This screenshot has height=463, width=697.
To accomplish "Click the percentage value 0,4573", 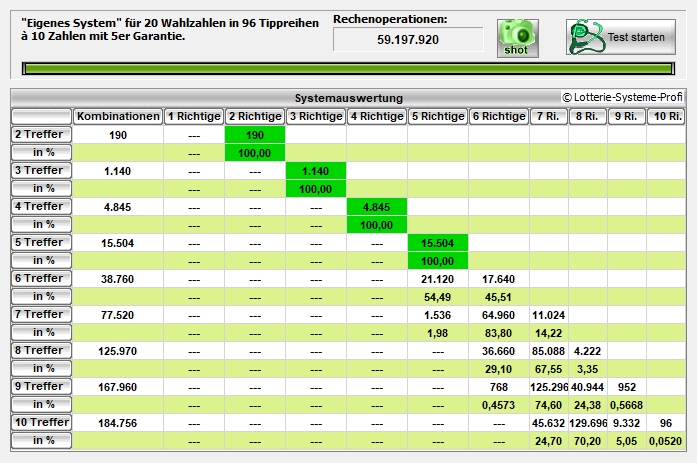I will click(498, 405).
